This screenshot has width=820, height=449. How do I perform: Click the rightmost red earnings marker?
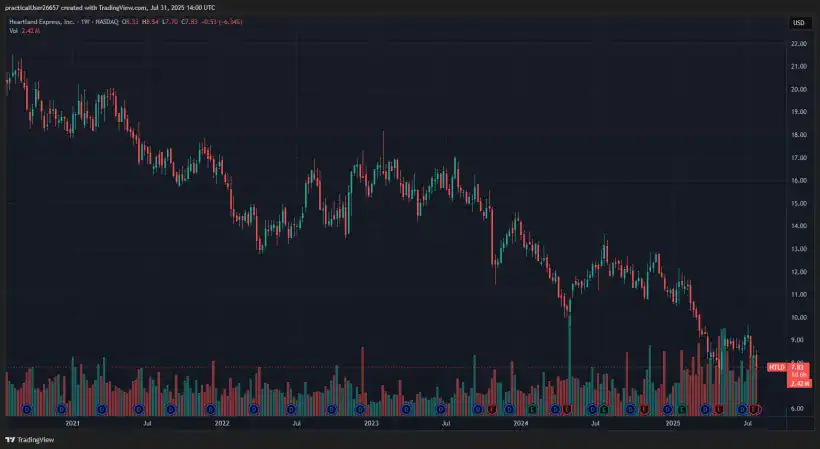click(x=756, y=409)
